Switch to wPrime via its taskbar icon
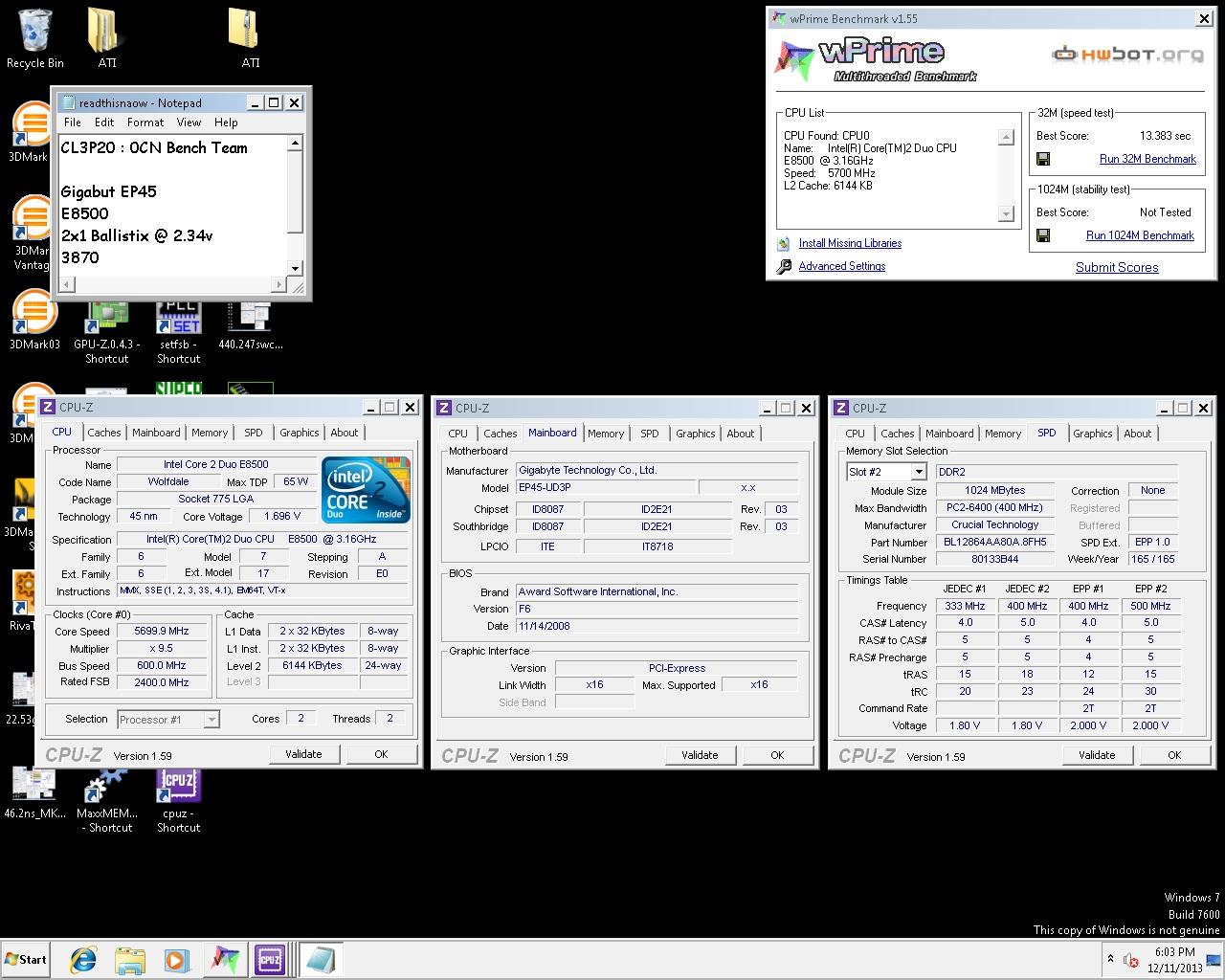Screen dimensions: 1225x980 tap(224, 960)
